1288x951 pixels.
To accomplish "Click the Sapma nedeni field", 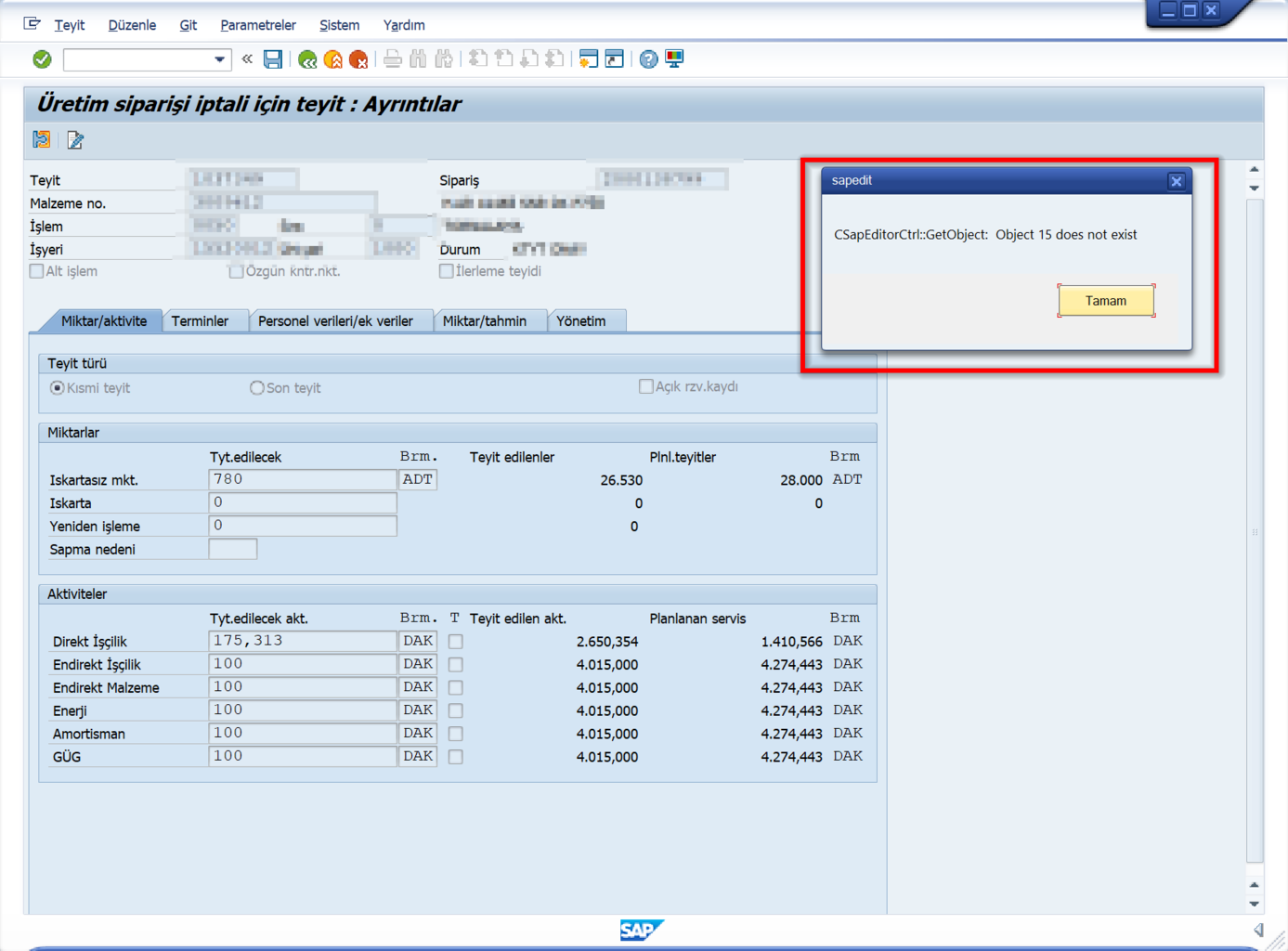I will [233, 549].
